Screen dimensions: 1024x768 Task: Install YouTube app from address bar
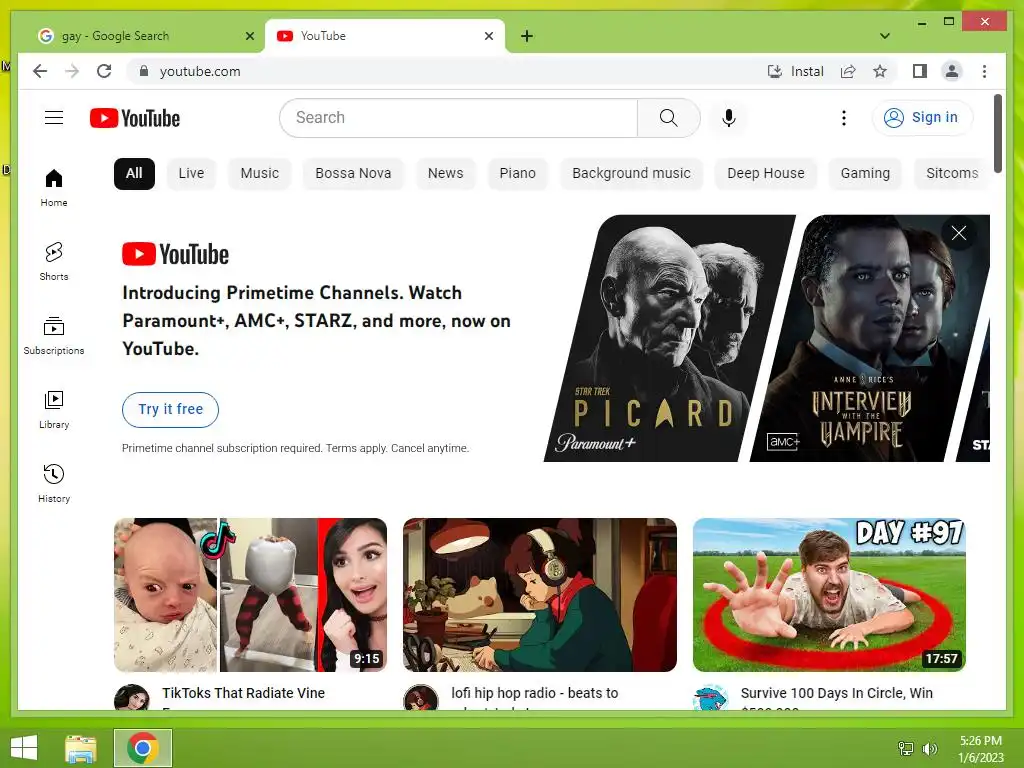795,71
